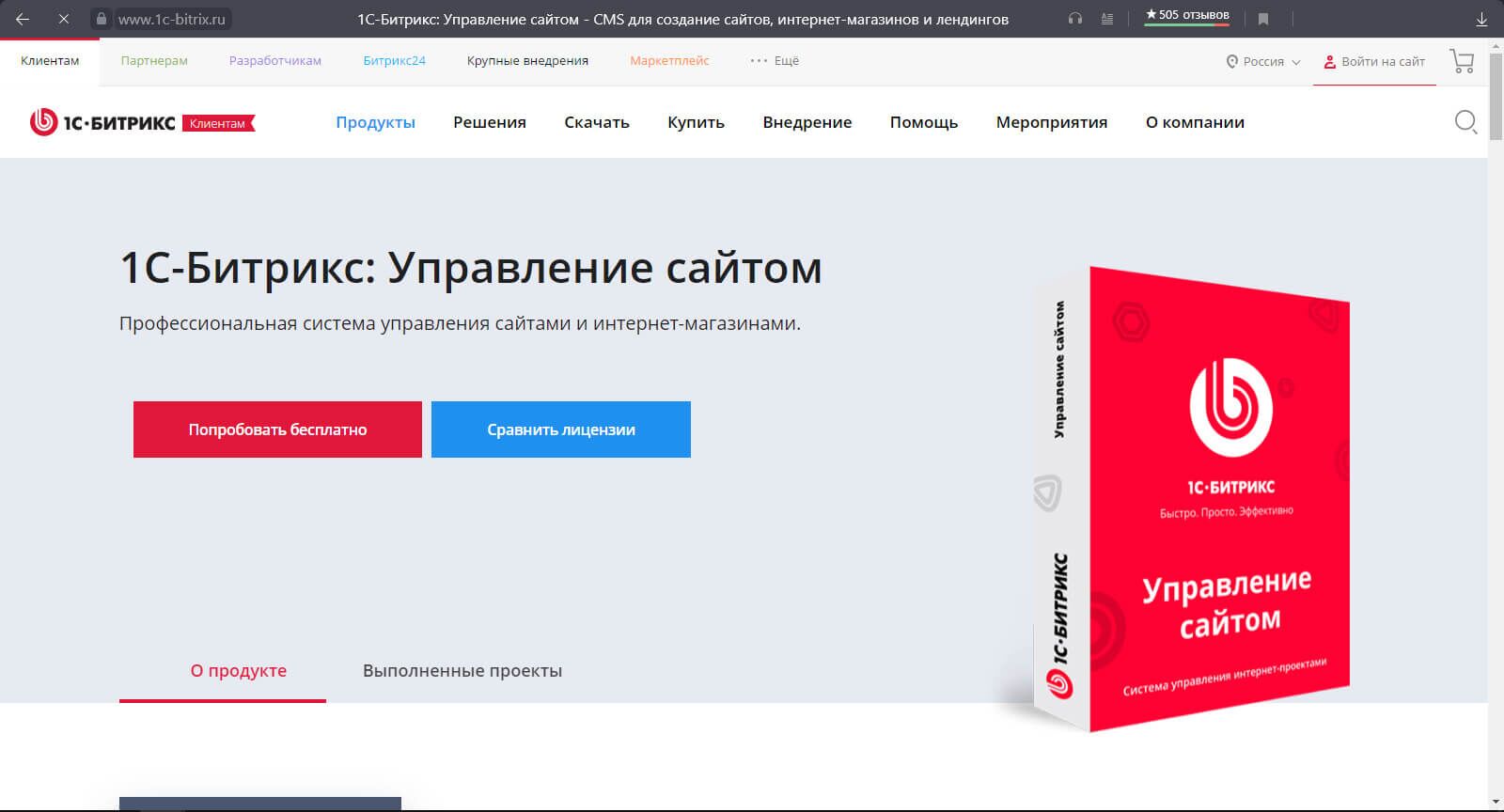Click the 1С-Битрикс logo
1504x812 pixels.
click(102, 122)
